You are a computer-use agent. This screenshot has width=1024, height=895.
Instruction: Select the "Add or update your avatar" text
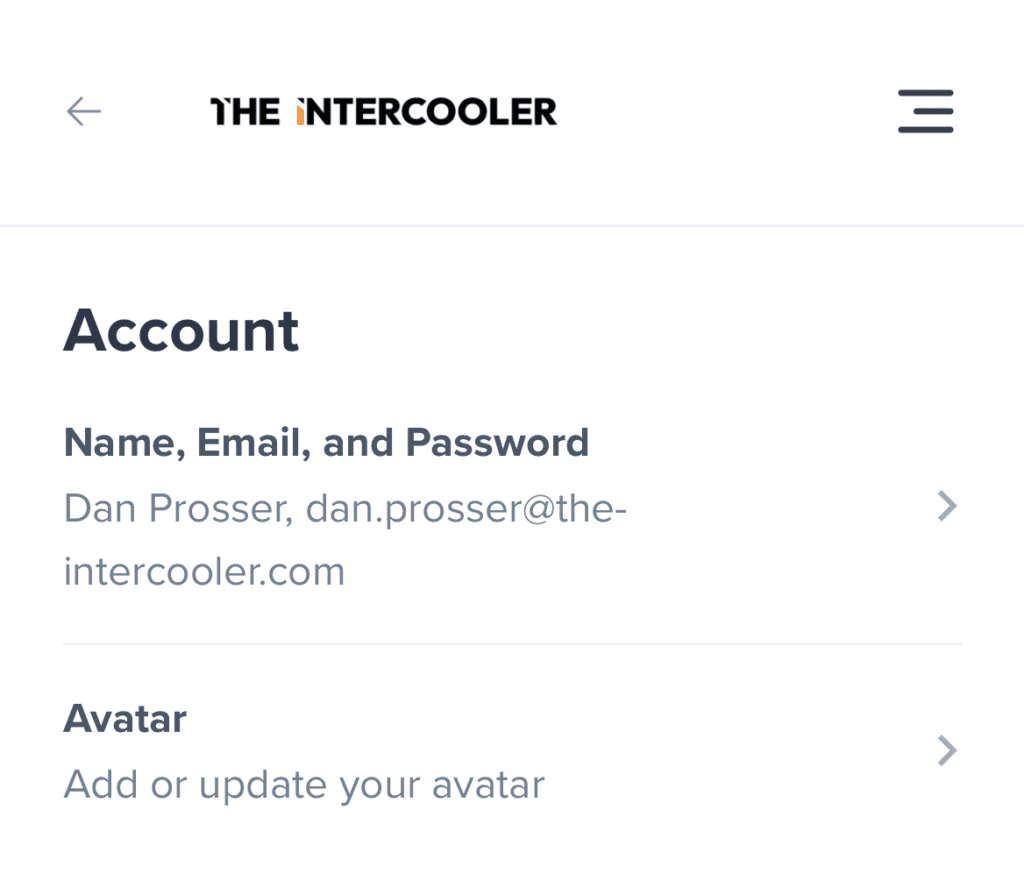[304, 785]
